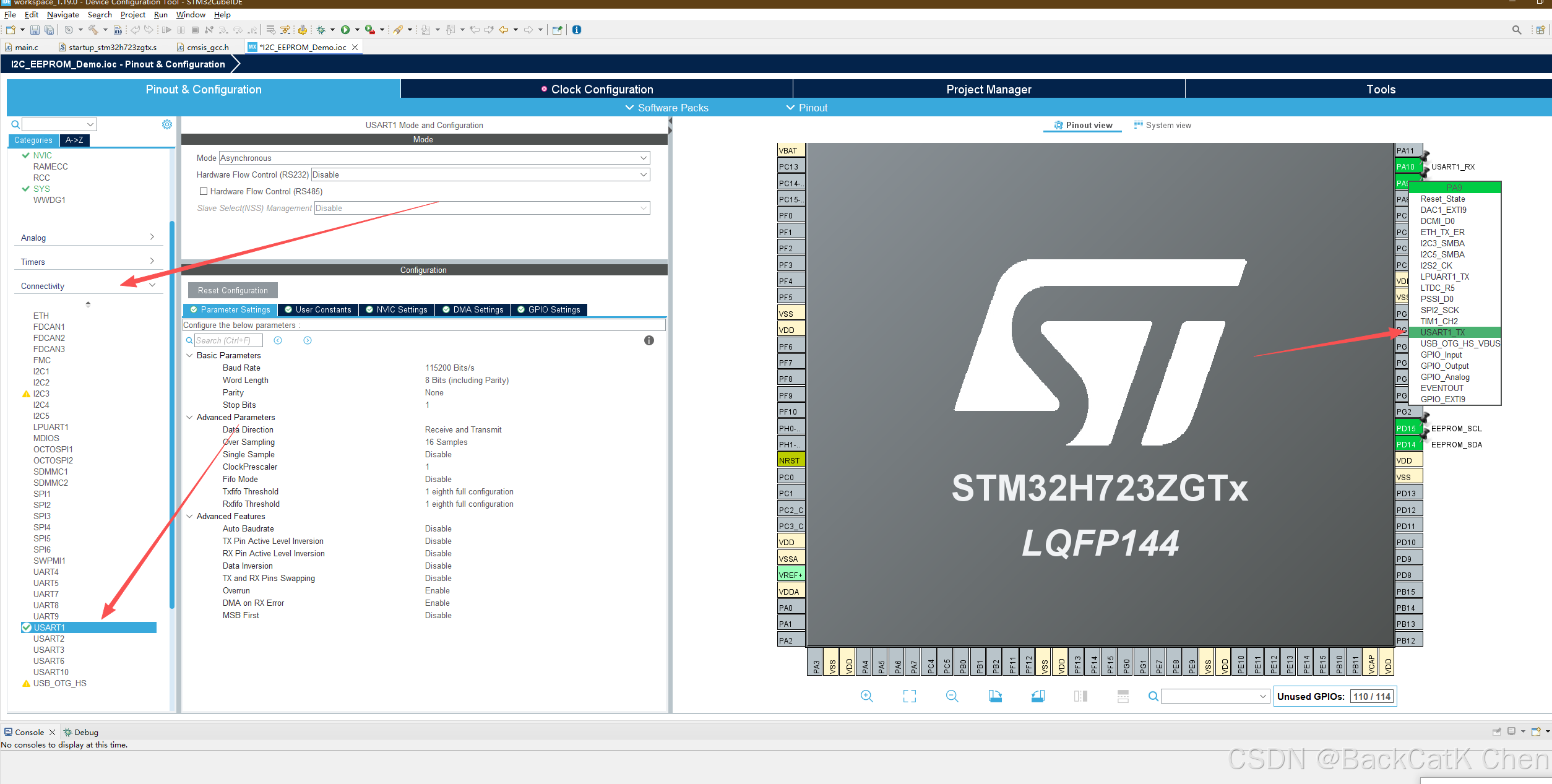Open the Hardware Flow Control (RS232) dropdown
Image resolution: width=1552 pixels, height=784 pixels.
coord(480,174)
